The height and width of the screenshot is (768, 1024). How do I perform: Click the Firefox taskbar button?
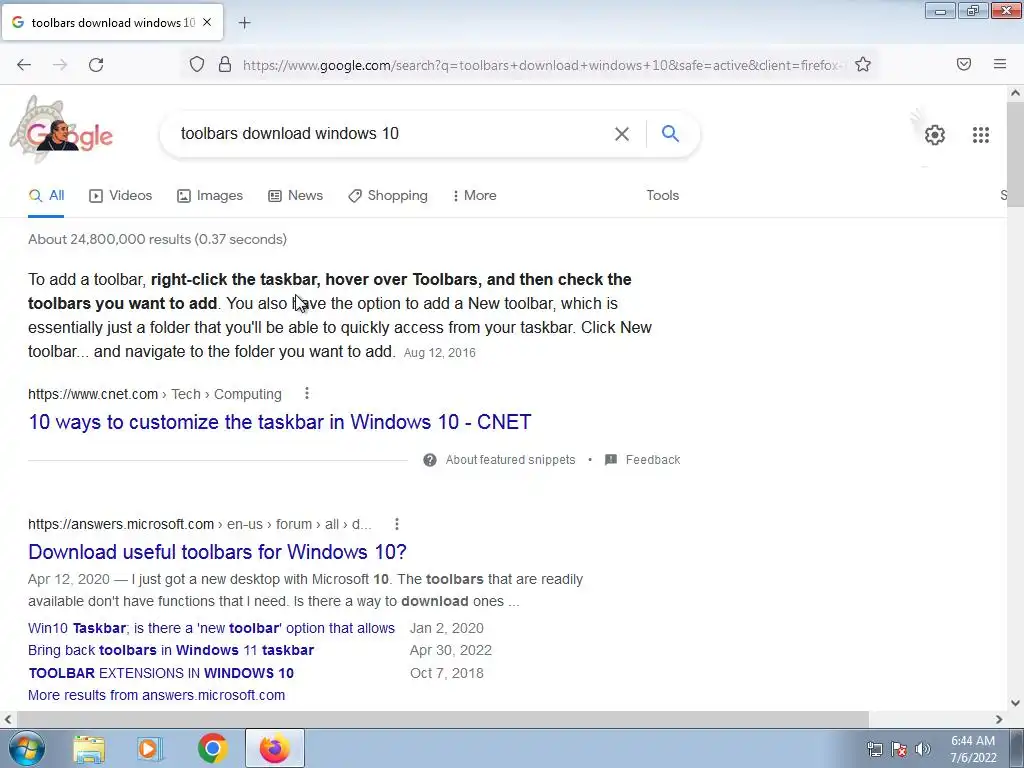pos(274,748)
